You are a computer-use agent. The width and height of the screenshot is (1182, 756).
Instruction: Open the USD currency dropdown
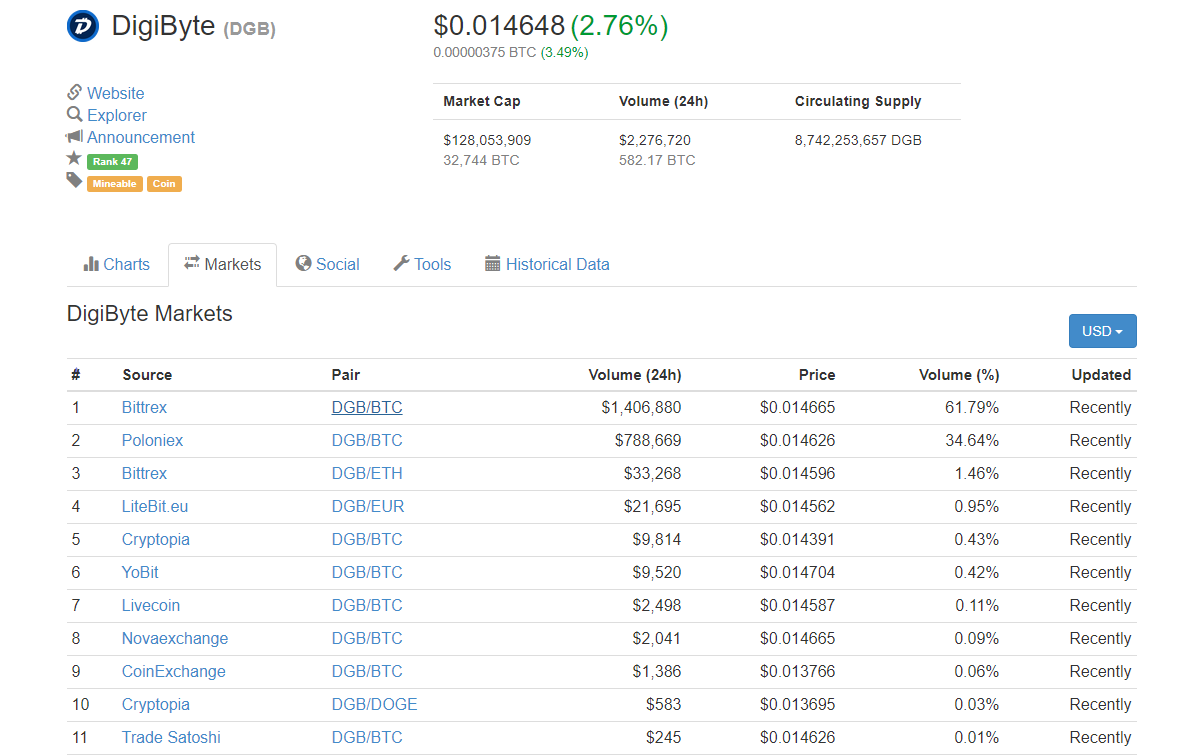pyautogui.click(x=1102, y=331)
